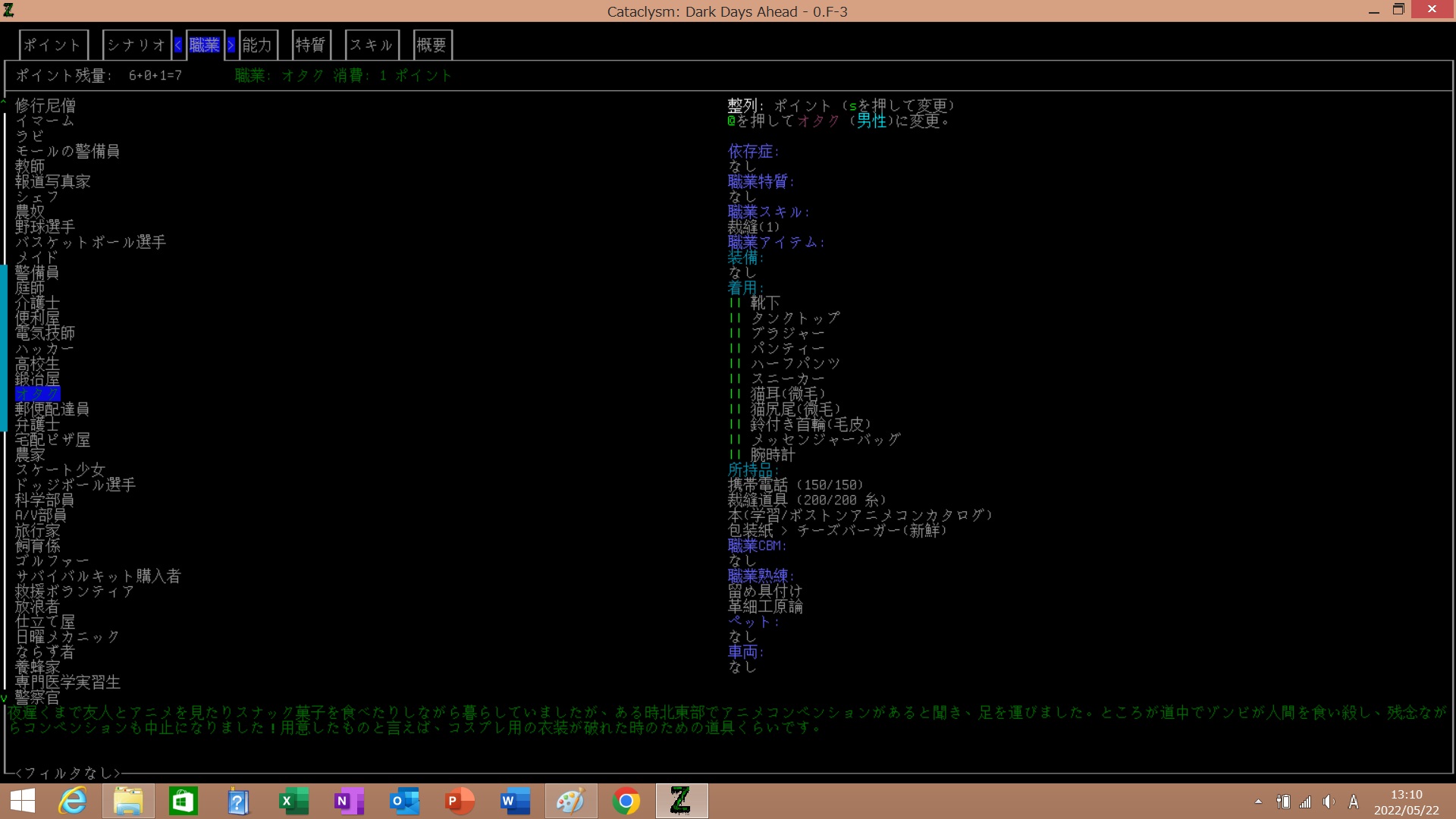Open Outlook from the taskbar
The width and height of the screenshot is (1456, 819).
[404, 801]
